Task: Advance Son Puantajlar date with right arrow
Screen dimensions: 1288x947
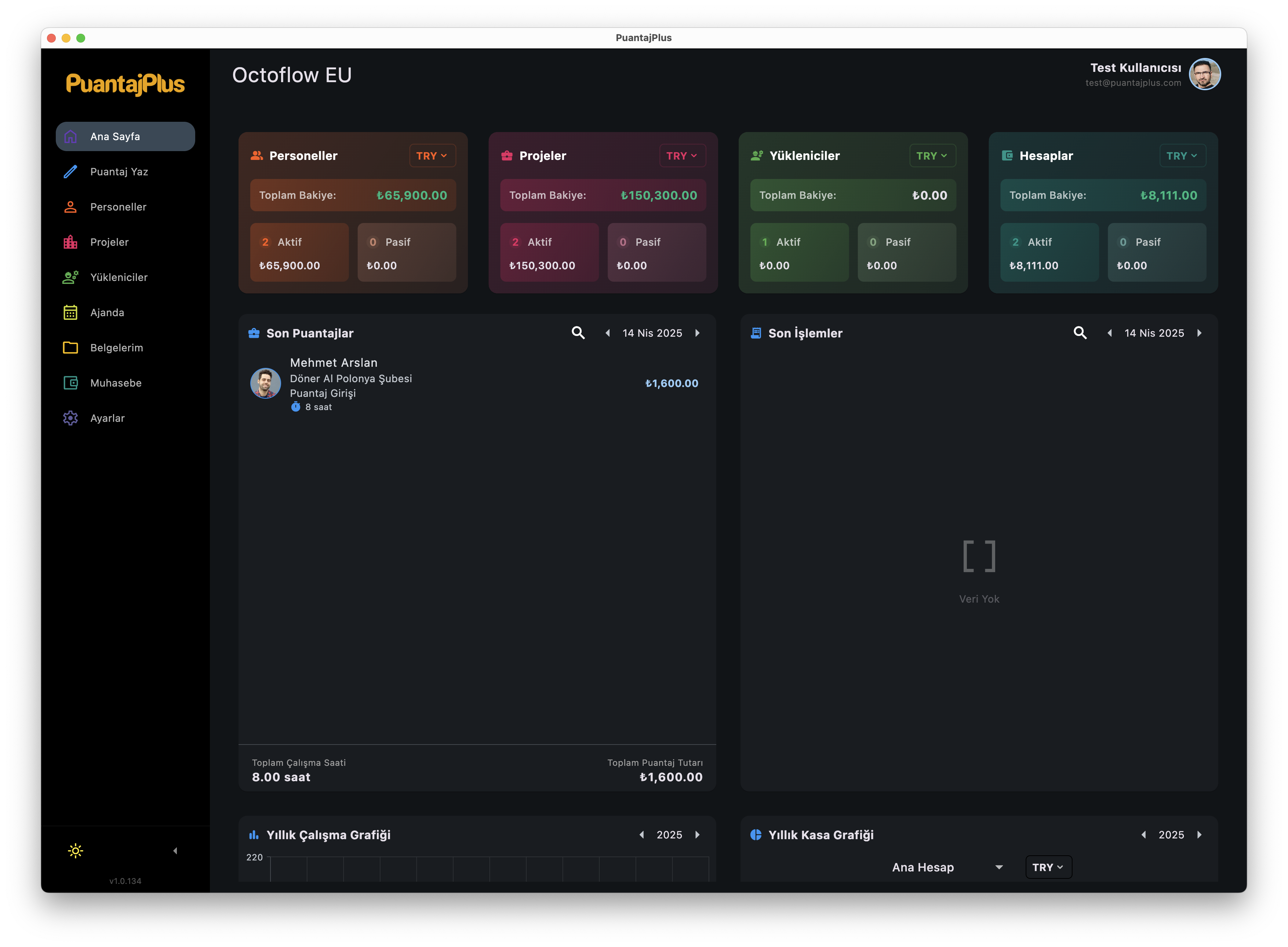Action: click(698, 333)
